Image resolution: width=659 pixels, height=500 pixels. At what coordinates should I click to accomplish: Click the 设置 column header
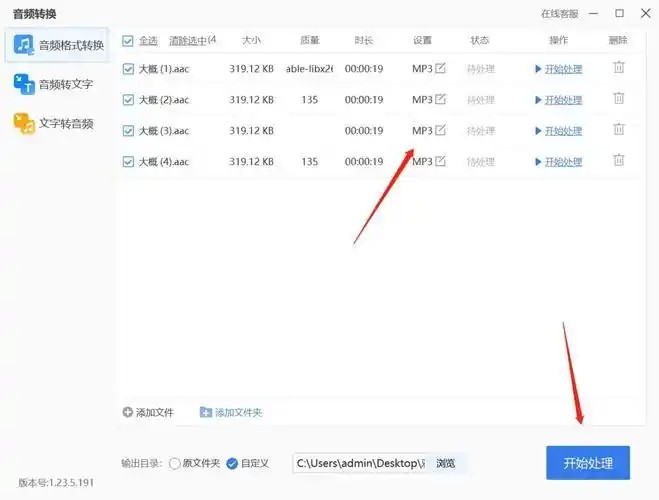(422, 40)
